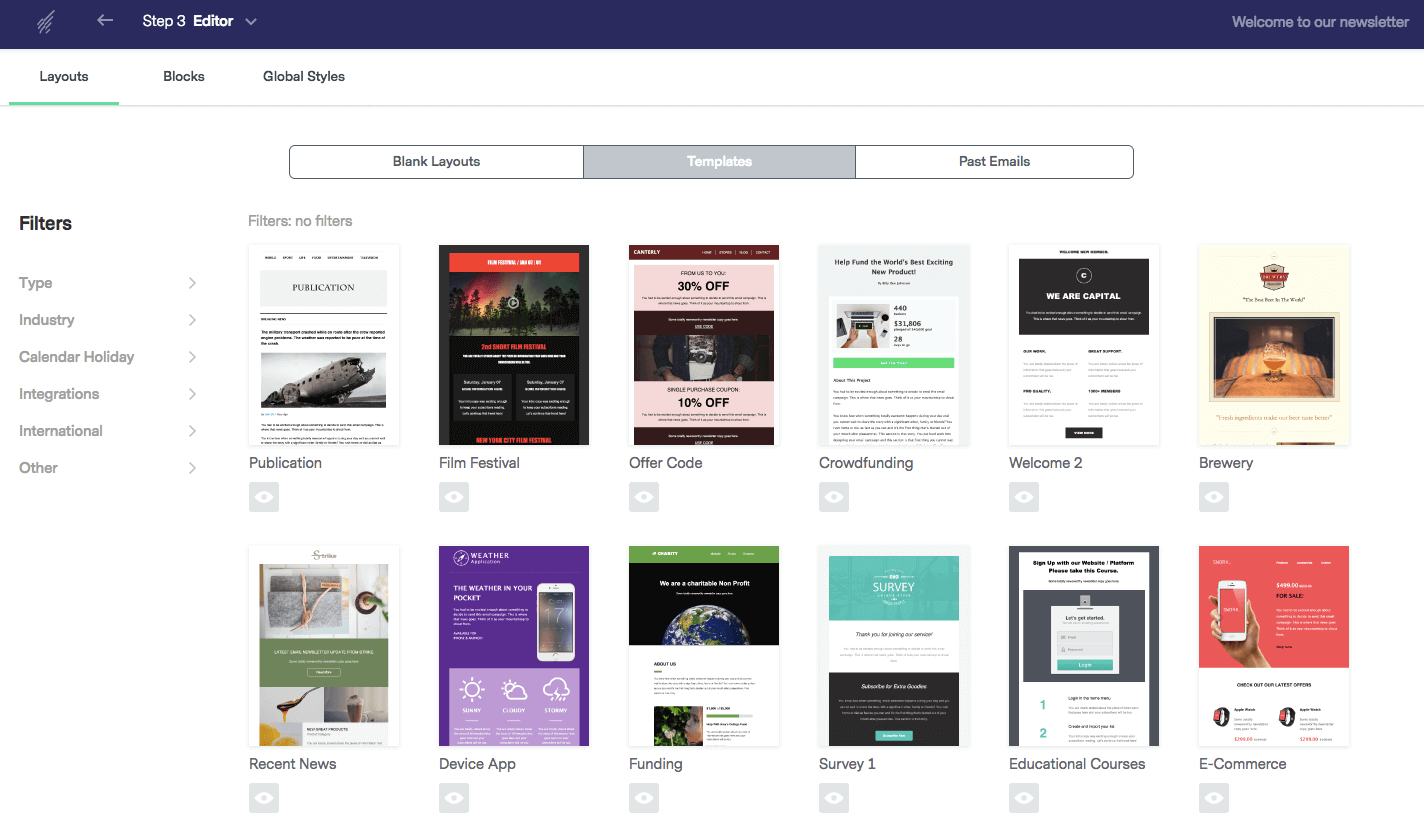Click eye icon under Crowdfunding

pyautogui.click(x=834, y=496)
